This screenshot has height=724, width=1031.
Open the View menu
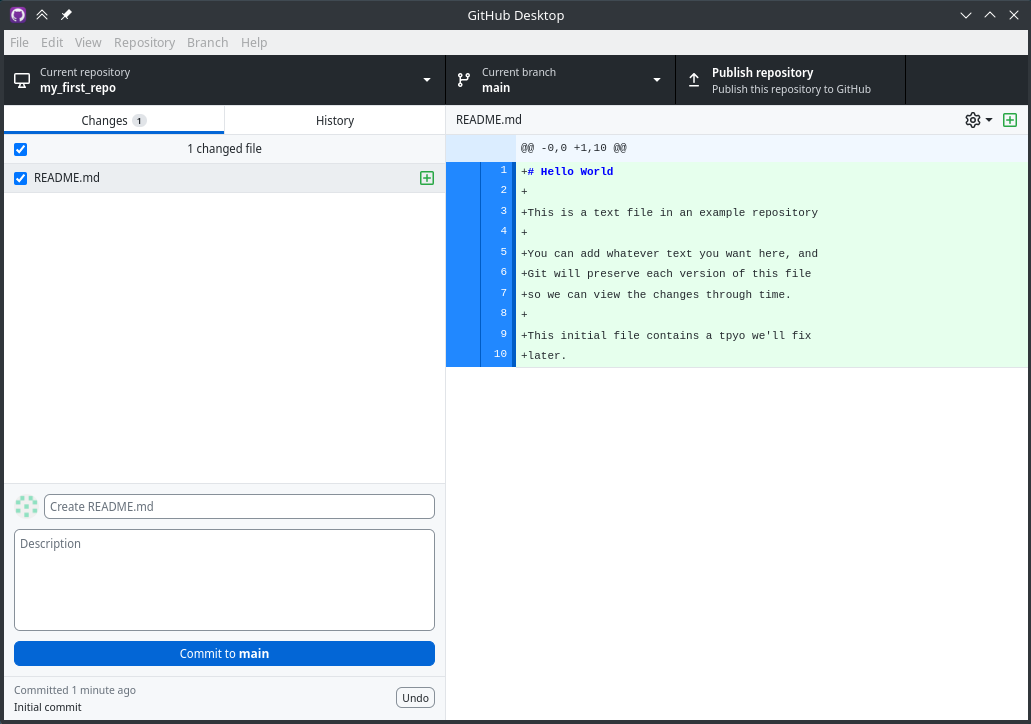[x=88, y=43]
